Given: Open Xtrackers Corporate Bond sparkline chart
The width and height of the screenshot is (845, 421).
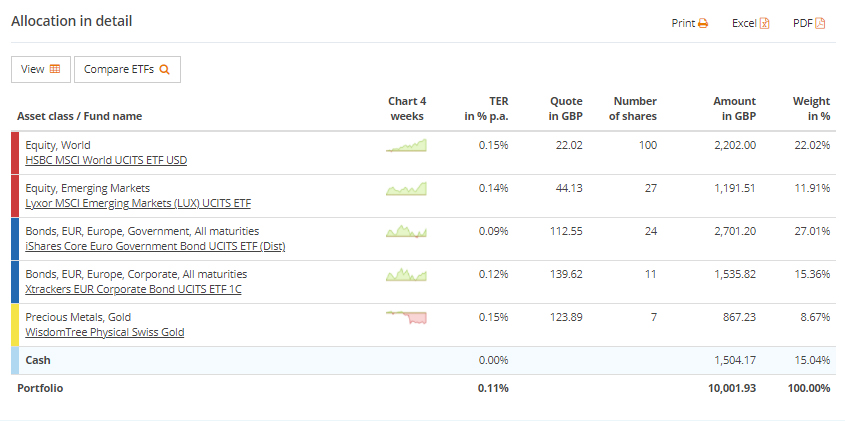Looking at the screenshot, I should click(x=406, y=274).
